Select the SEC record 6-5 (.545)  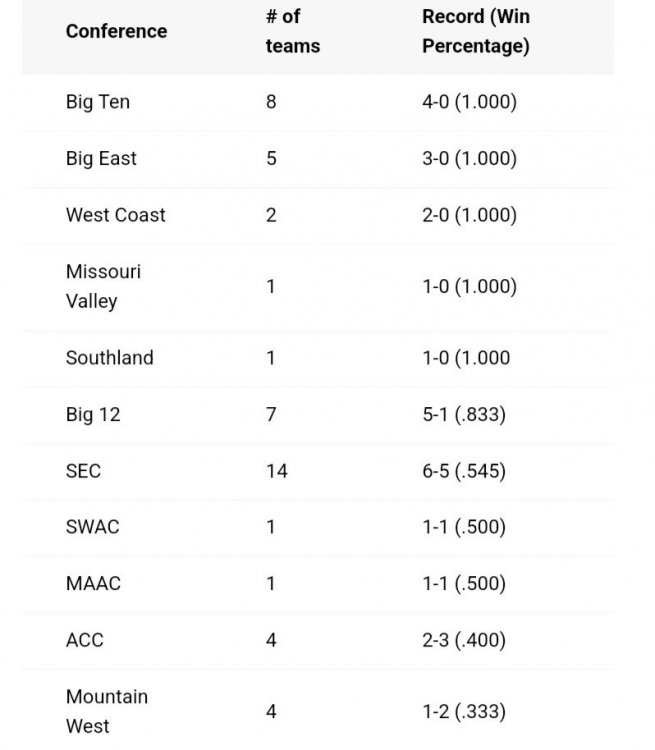click(464, 470)
